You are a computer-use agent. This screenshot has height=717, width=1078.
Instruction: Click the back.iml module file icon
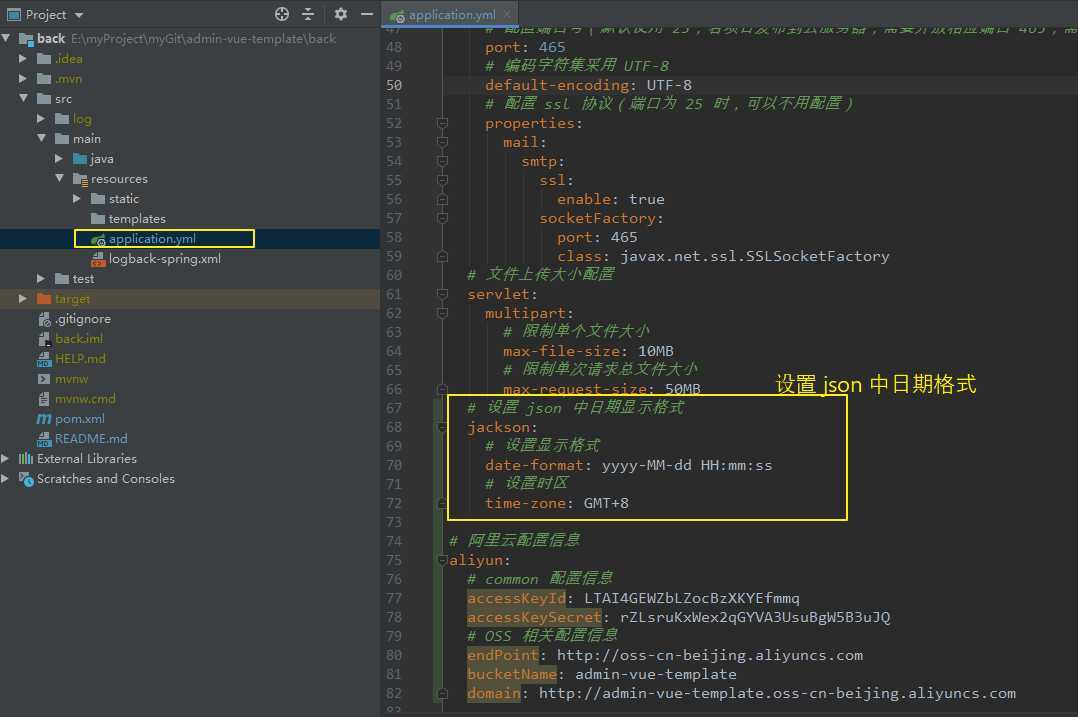pos(44,339)
